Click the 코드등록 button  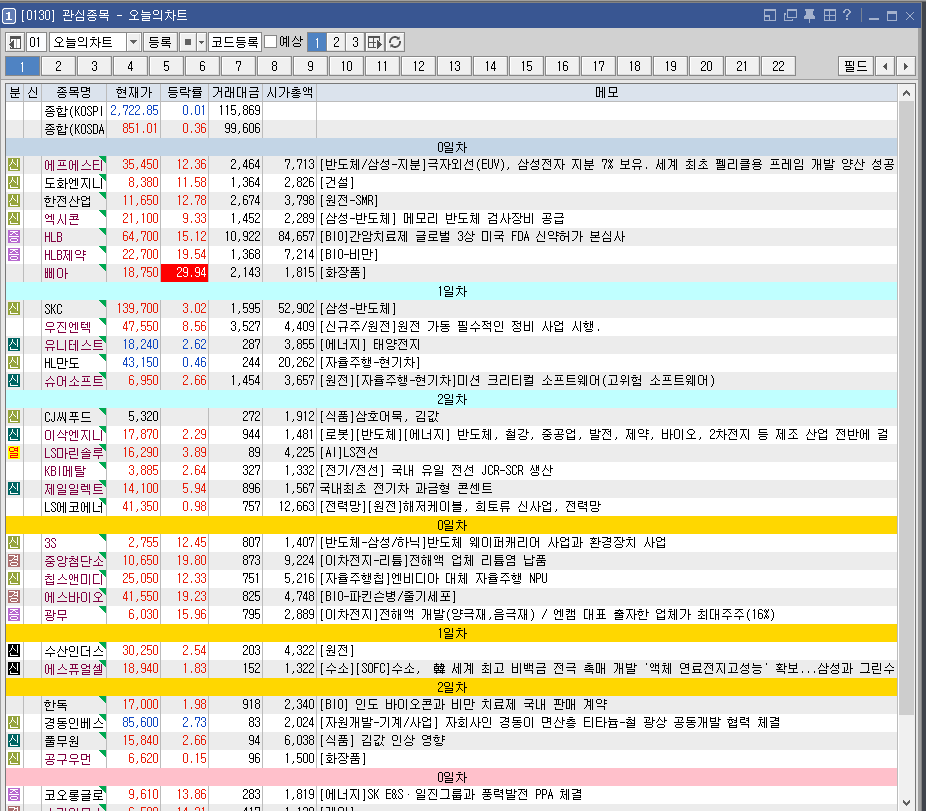(x=235, y=42)
